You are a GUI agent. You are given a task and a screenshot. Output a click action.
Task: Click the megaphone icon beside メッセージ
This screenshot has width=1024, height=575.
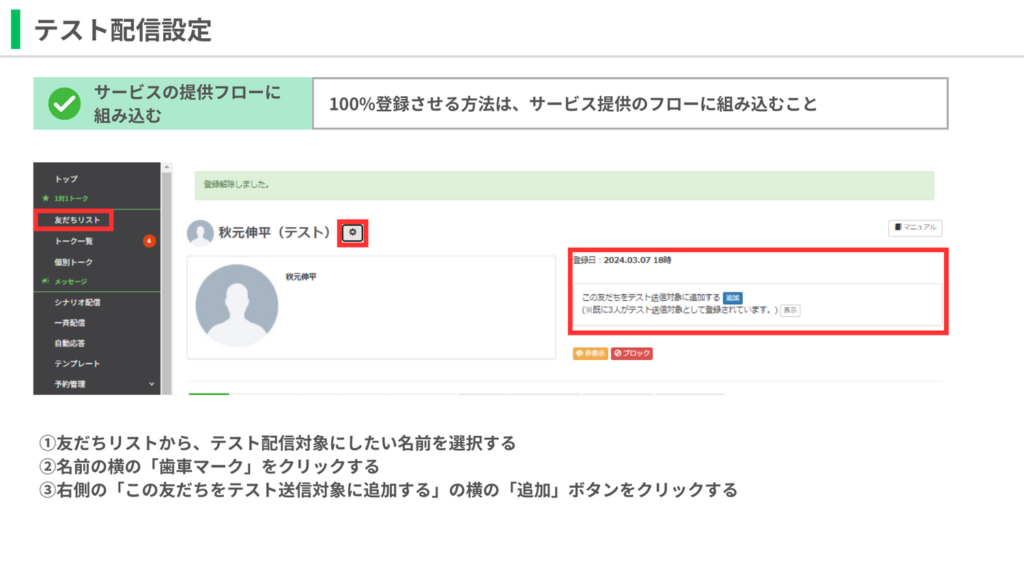coord(46,281)
